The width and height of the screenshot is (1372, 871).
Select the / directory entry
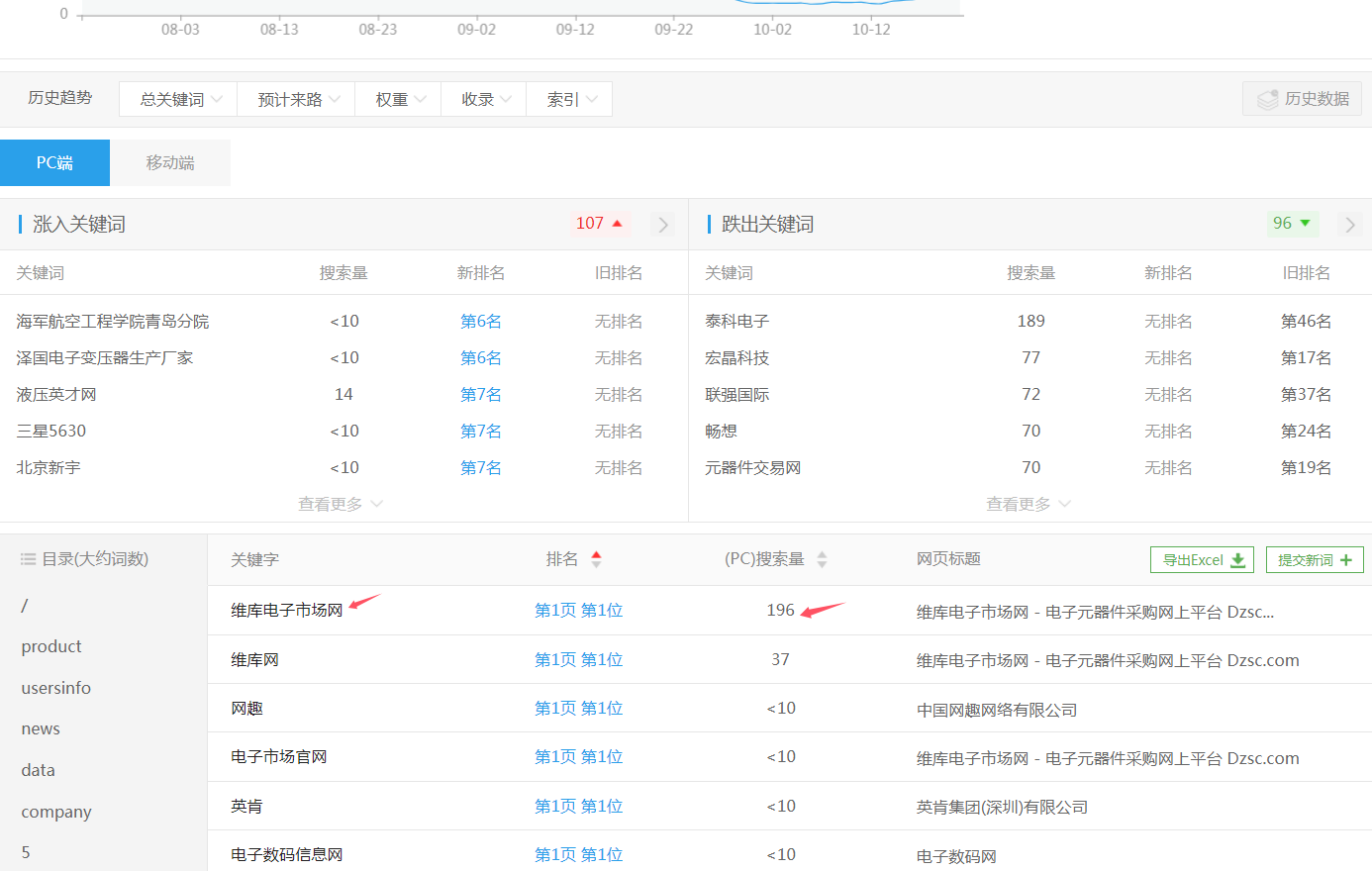click(25, 605)
